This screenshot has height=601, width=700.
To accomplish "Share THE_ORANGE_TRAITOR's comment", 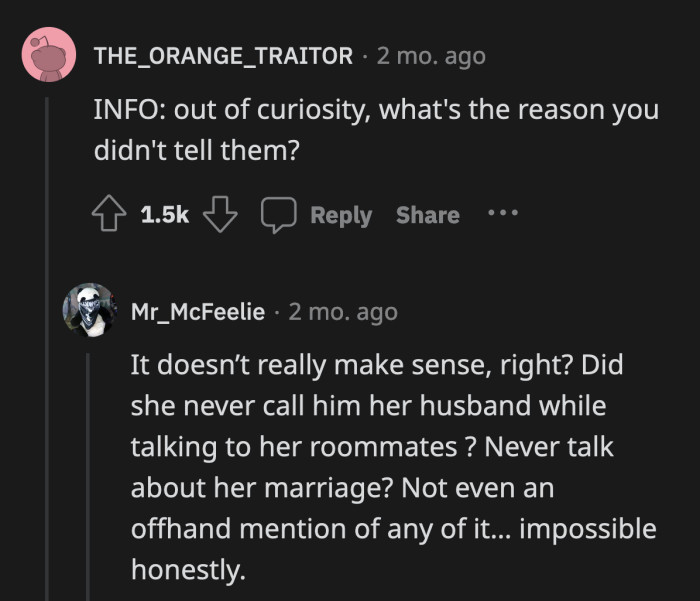I will [427, 215].
